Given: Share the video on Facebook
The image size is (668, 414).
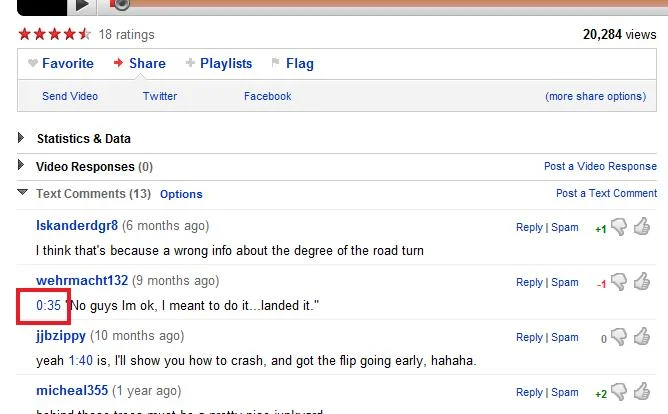Looking at the screenshot, I should point(267,96).
